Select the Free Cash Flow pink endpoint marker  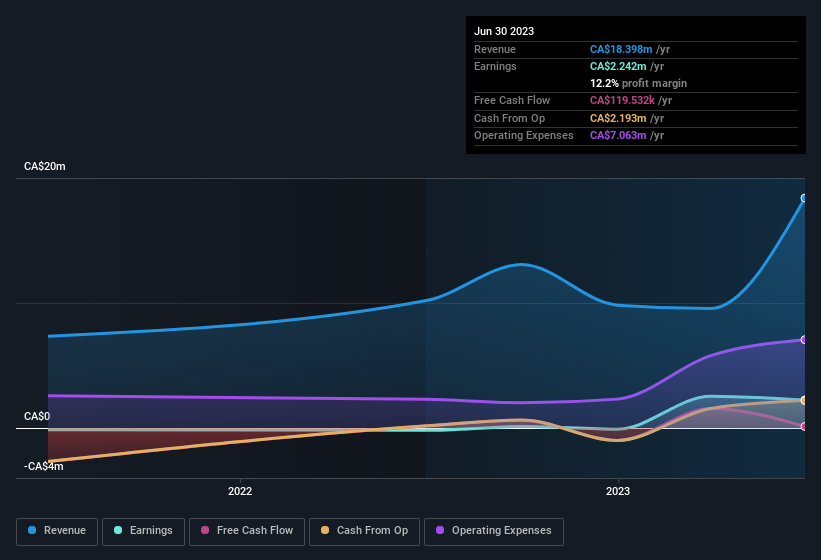click(x=804, y=427)
